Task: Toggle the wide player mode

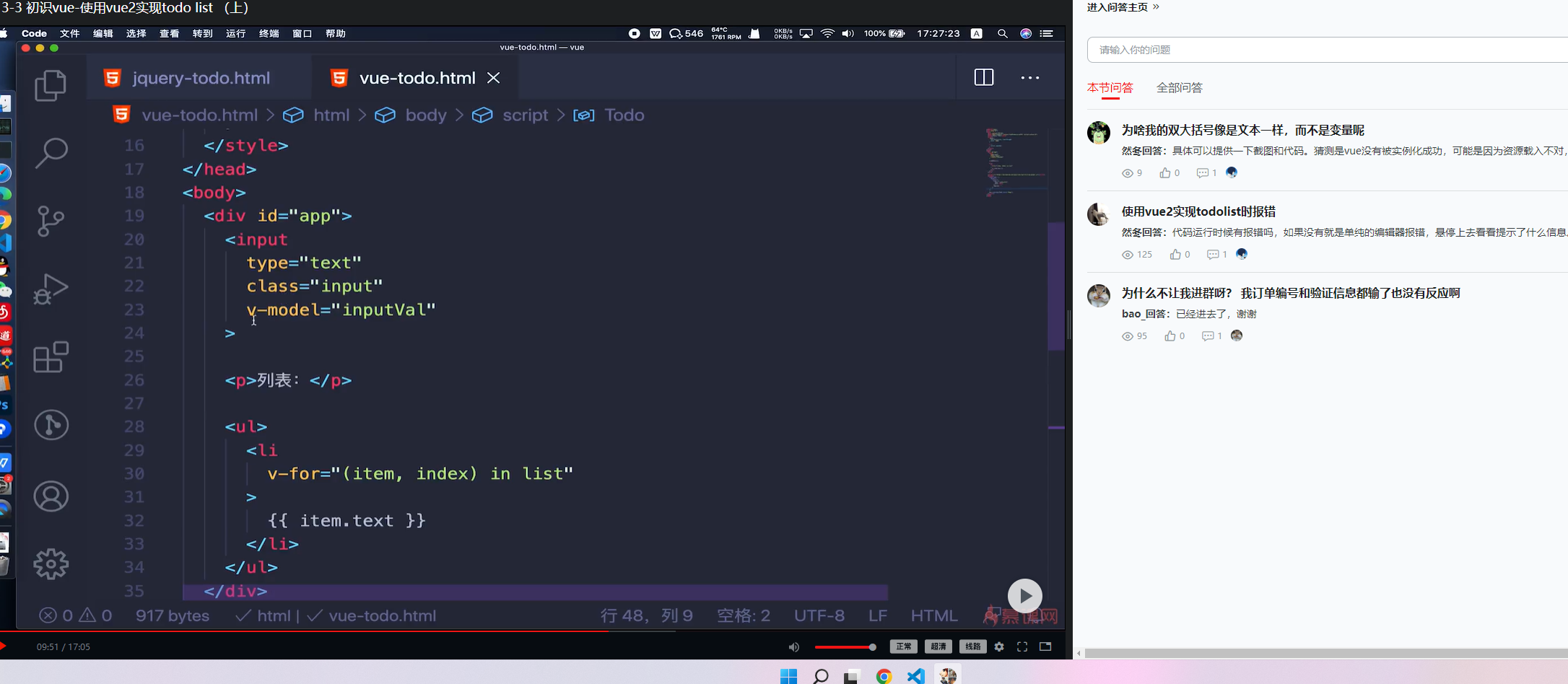Action: coord(1045,646)
